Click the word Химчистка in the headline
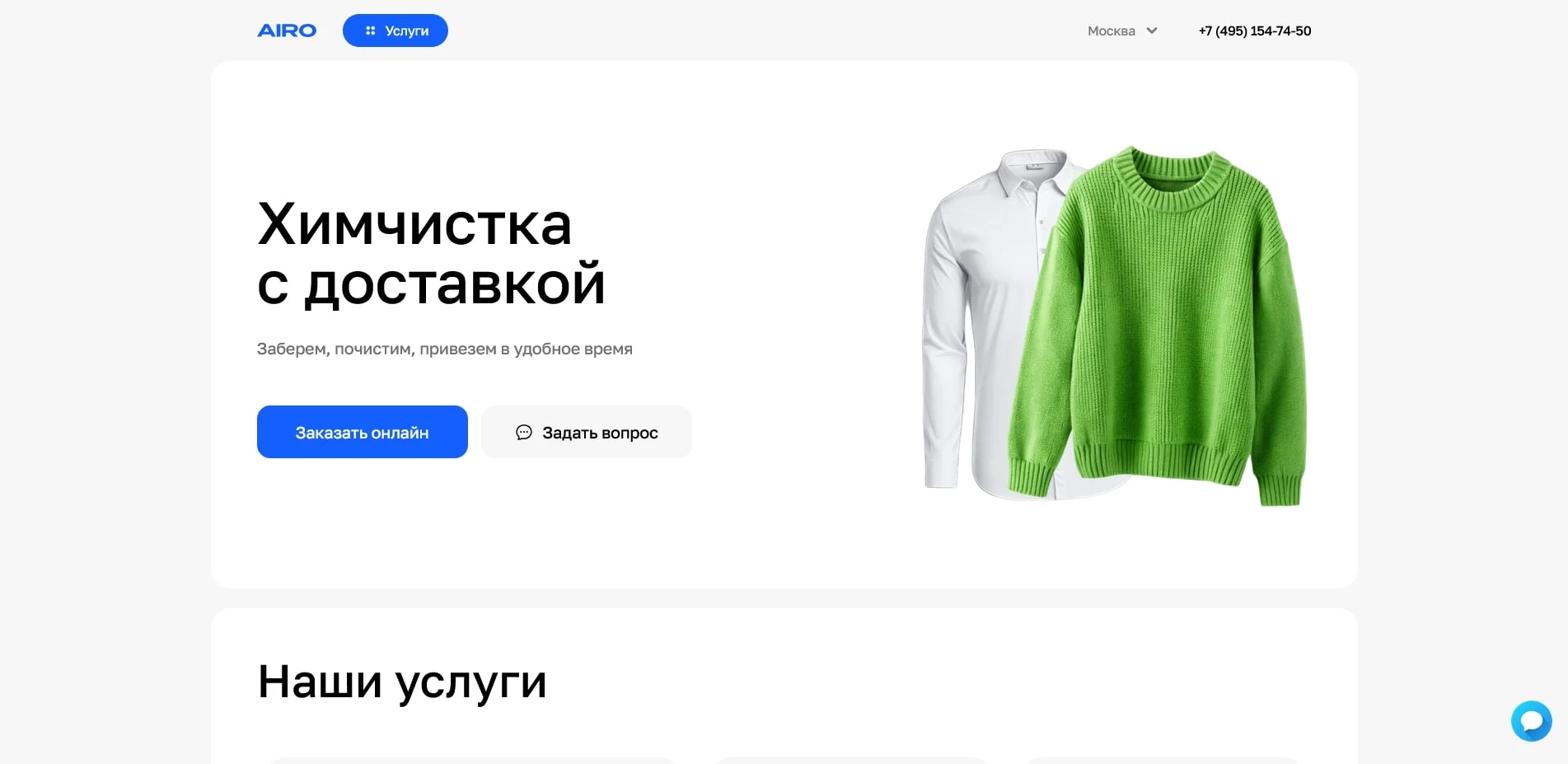The height and width of the screenshot is (764, 1568). [x=414, y=224]
